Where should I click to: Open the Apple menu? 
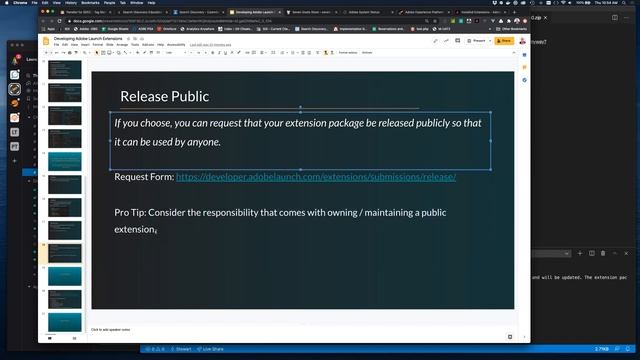(x=6, y=2)
